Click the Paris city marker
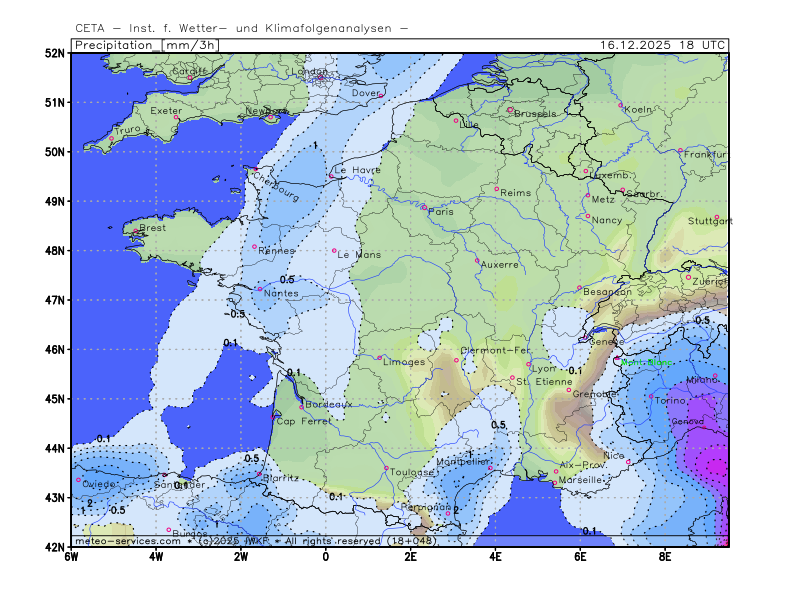Image resolution: width=800 pixels, height=600 pixels. click(424, 207)
